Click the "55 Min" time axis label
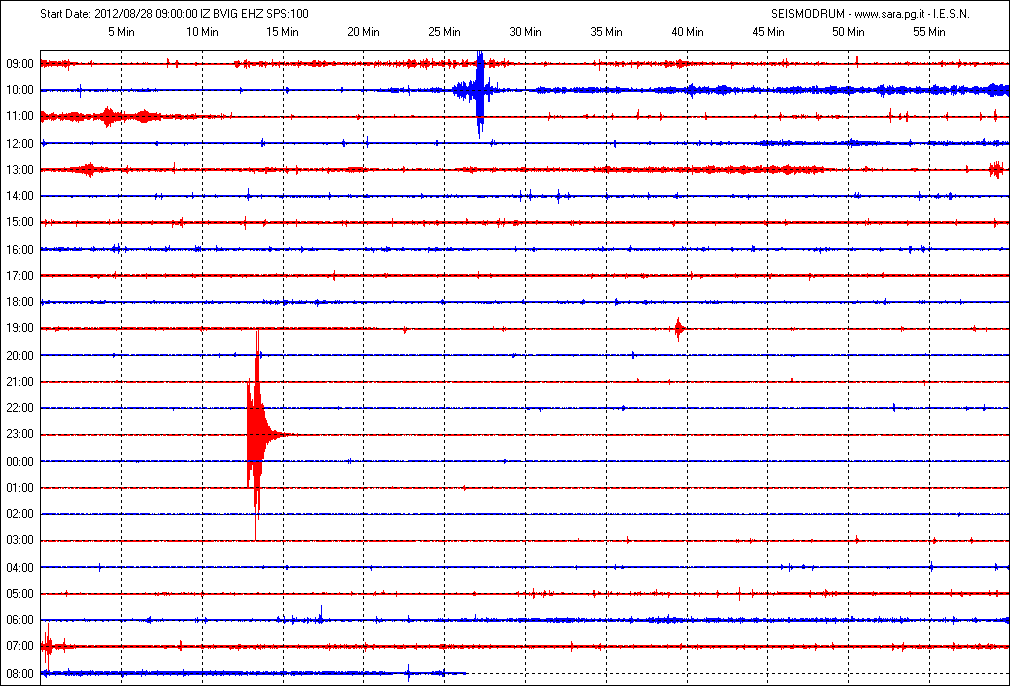The image size is (1010, 686). pos(929,32)
